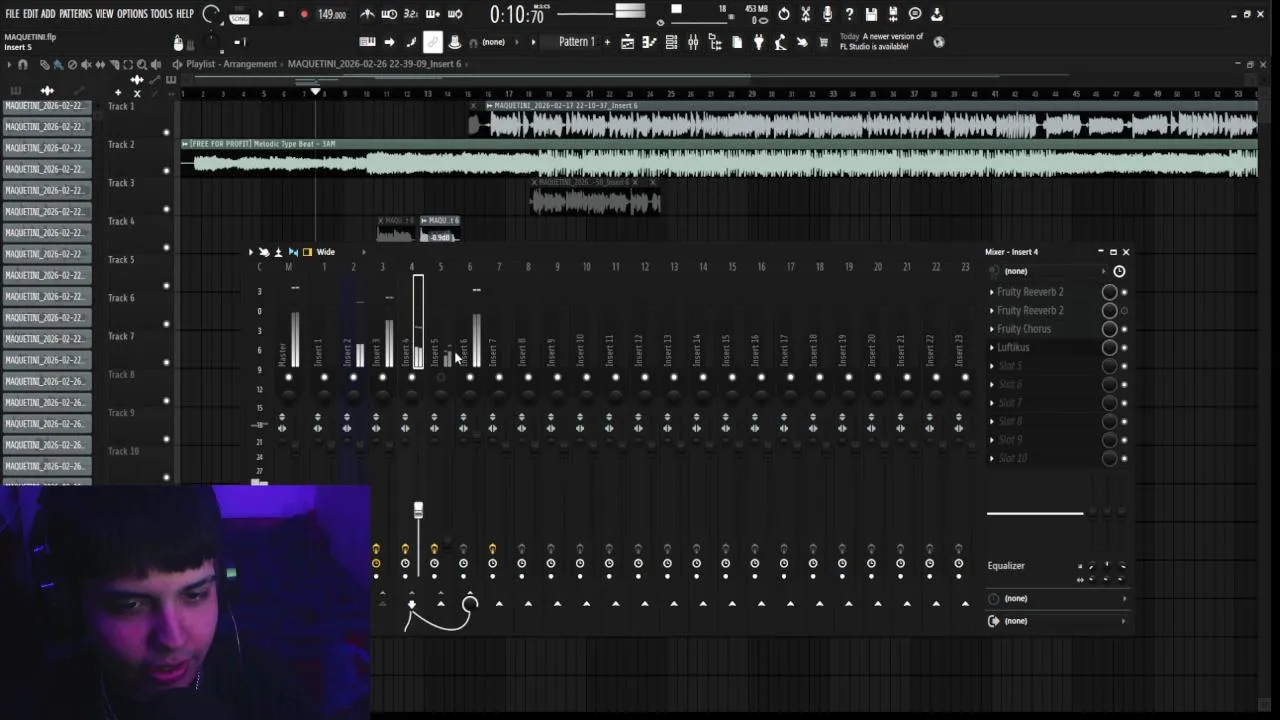Open the audio editor scissors icon
Viewport: 1280px width, 720px height.
[x=805, y=14]
